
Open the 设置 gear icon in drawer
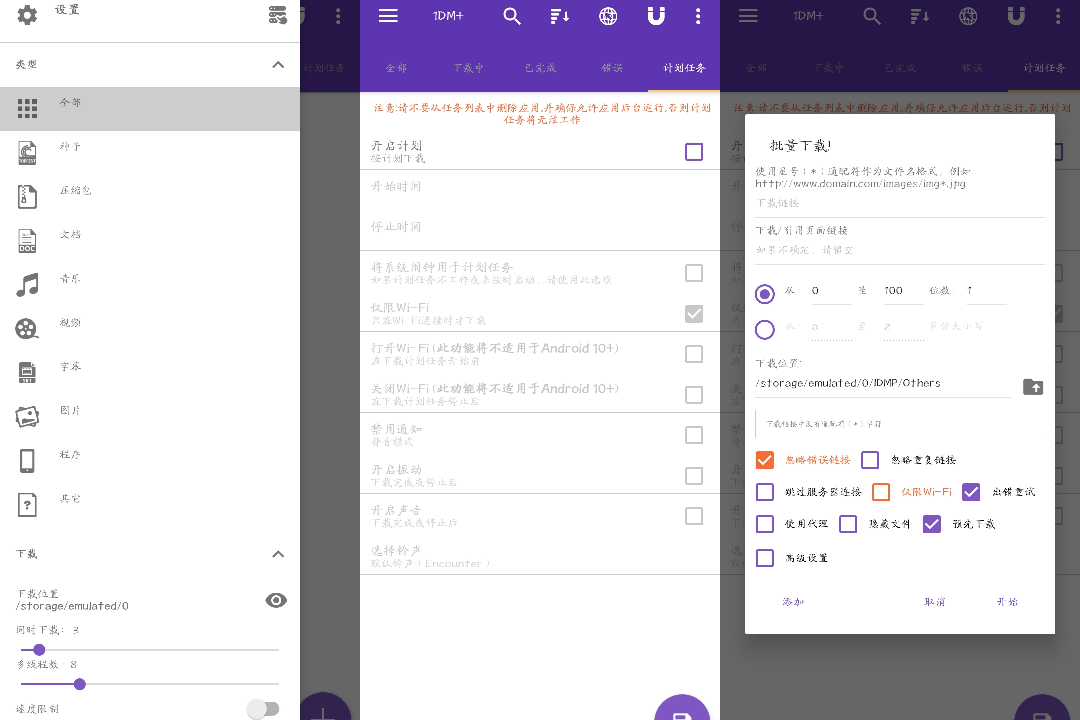click(28, 15)
